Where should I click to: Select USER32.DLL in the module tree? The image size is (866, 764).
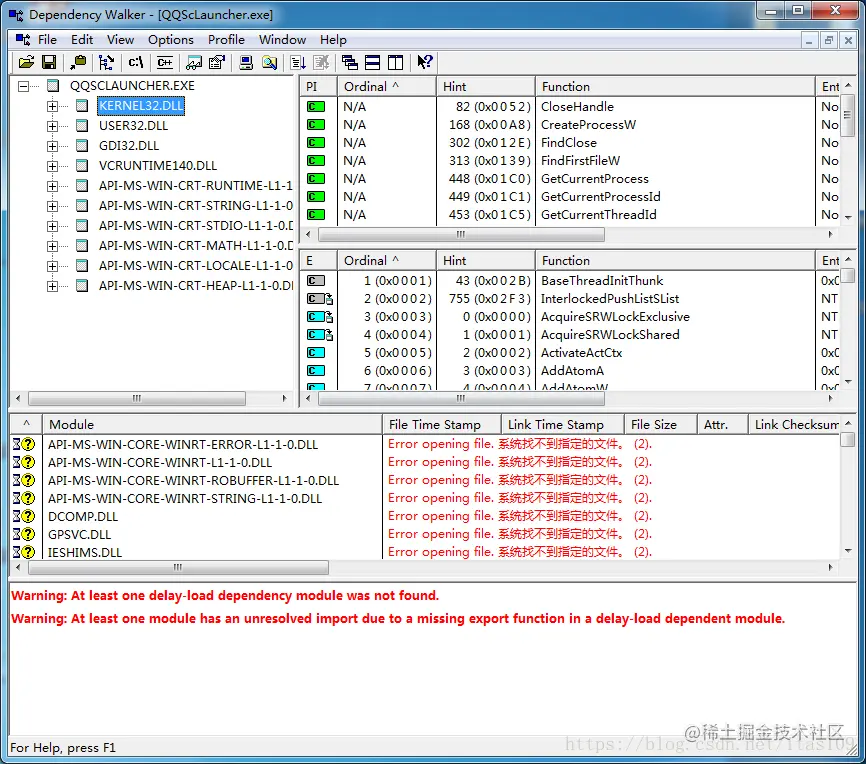point(133,125)
